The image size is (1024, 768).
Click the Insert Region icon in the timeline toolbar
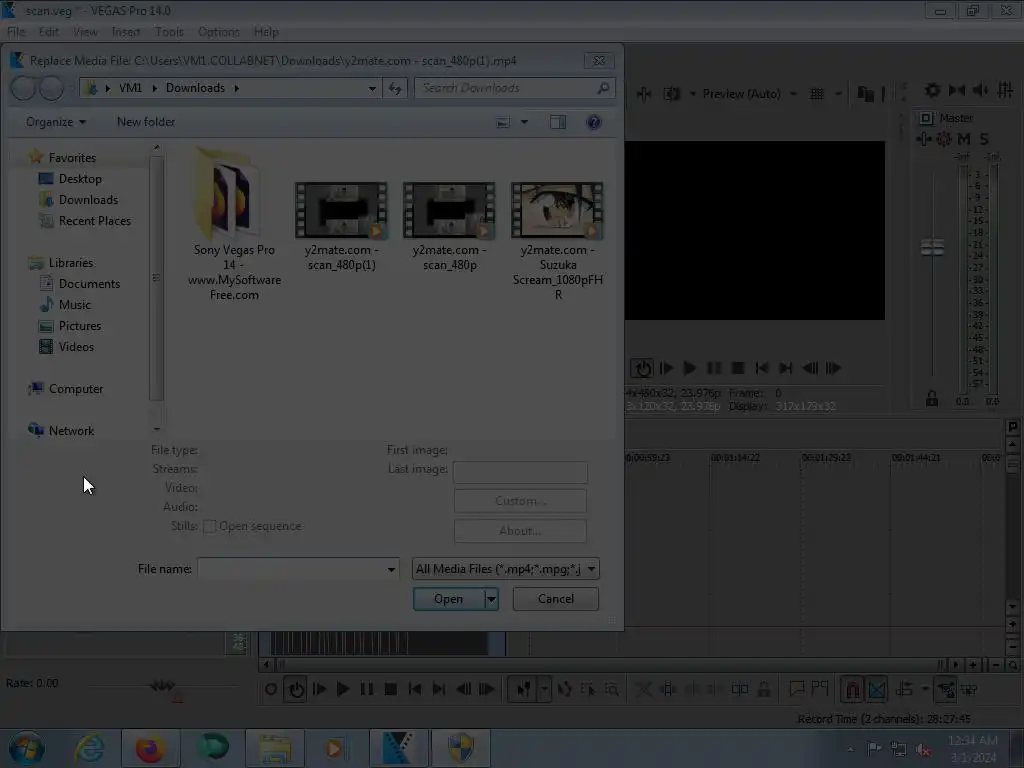point(820,688)
